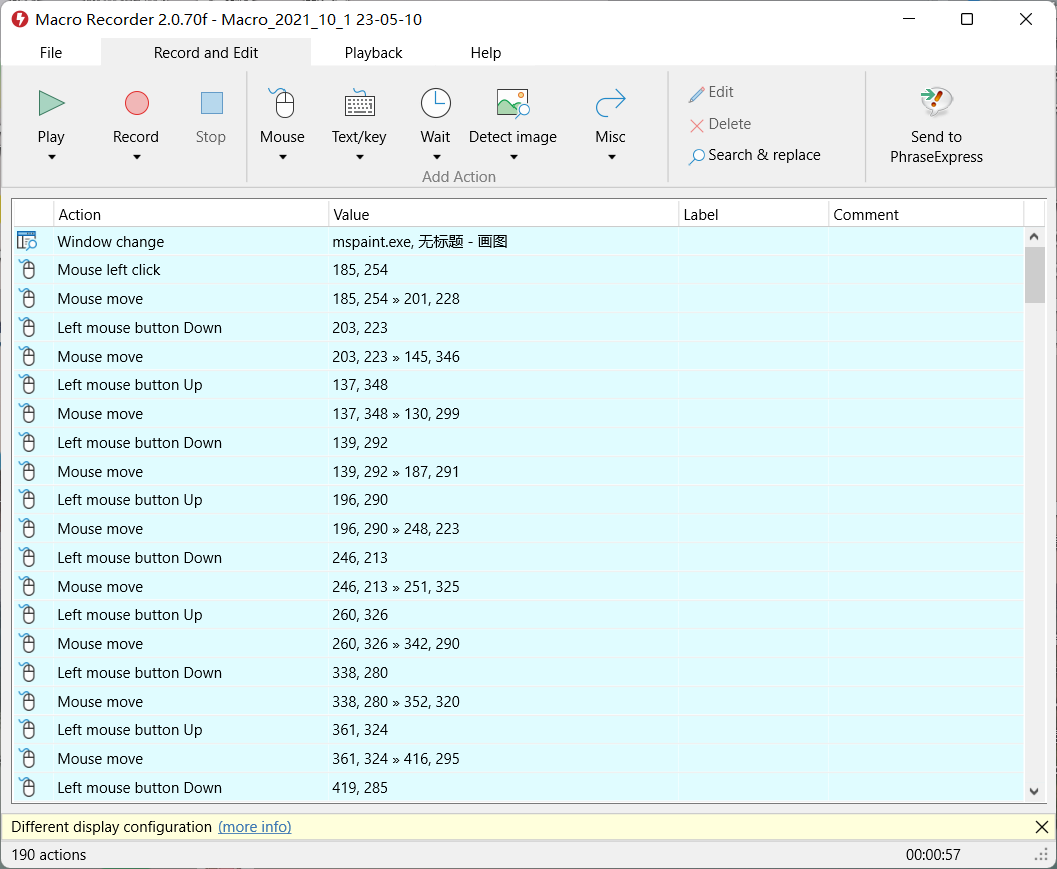1057x869 pixels.
Task: Expand the Play dropdown arrow
Action: [51, 157]
